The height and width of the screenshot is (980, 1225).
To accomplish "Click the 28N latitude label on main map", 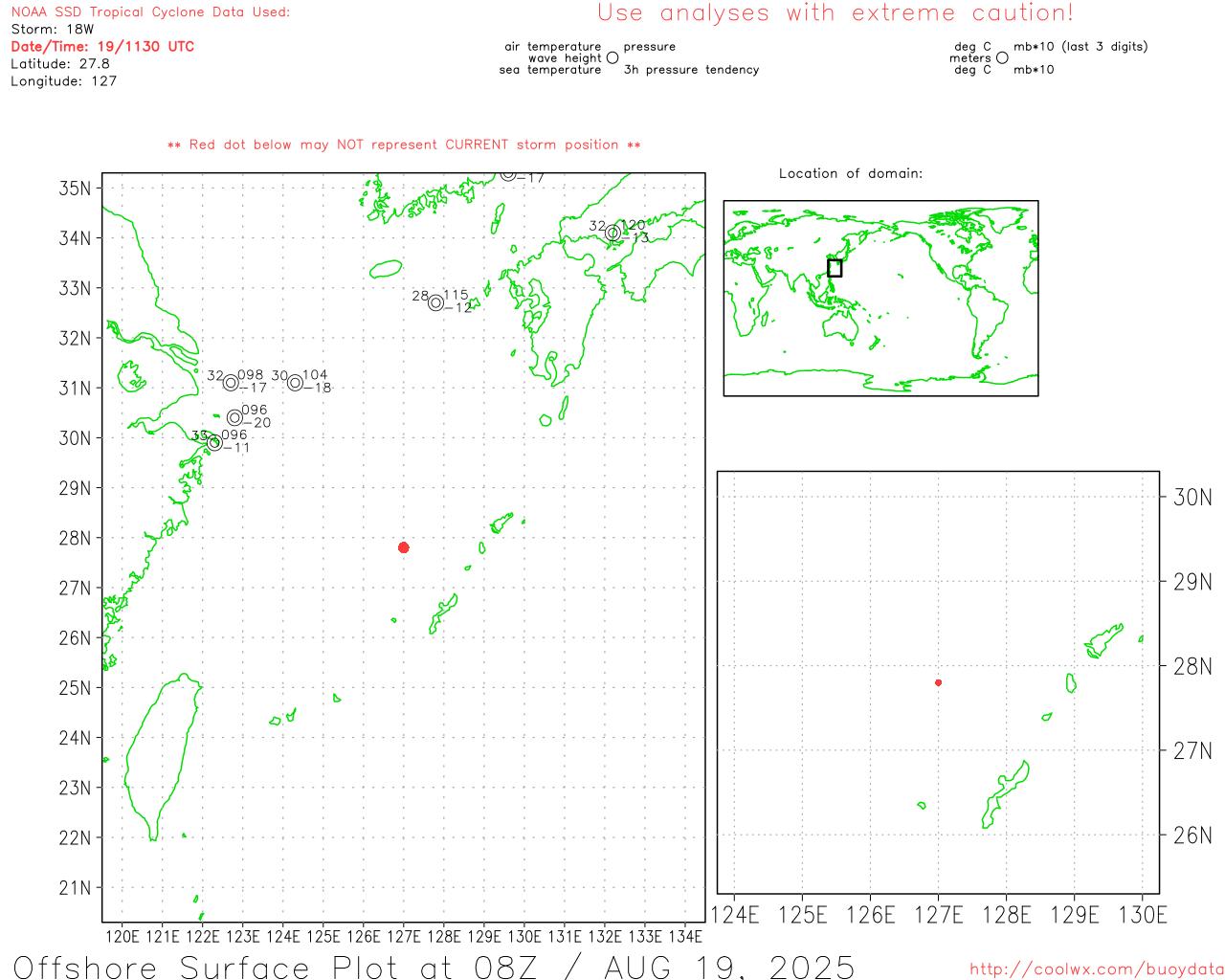I will pos(76,538).
